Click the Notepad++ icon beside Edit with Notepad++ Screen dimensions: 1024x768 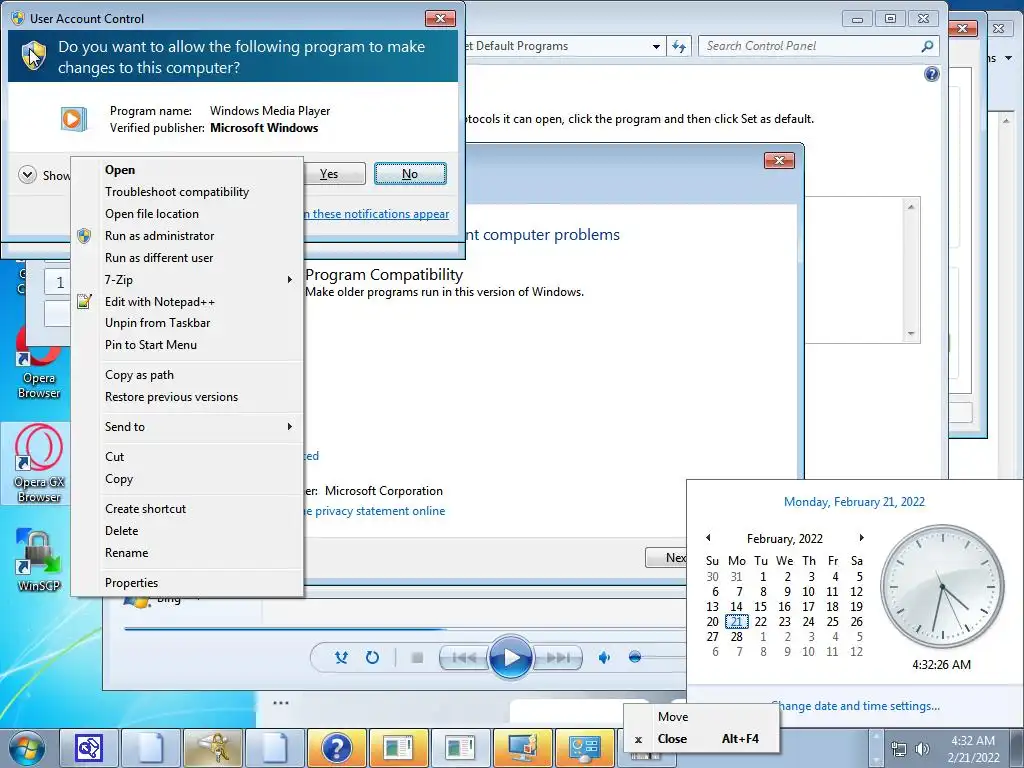click(84, 302)
